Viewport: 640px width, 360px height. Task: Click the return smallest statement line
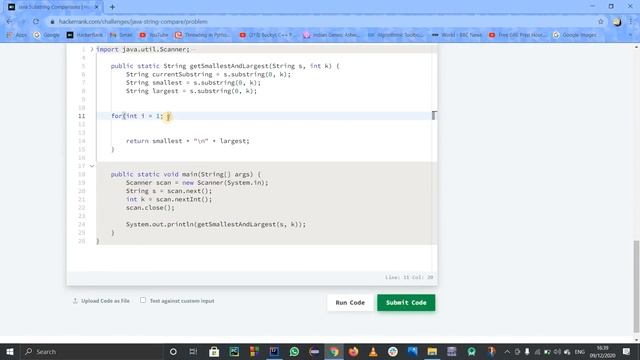coord(187,141)
